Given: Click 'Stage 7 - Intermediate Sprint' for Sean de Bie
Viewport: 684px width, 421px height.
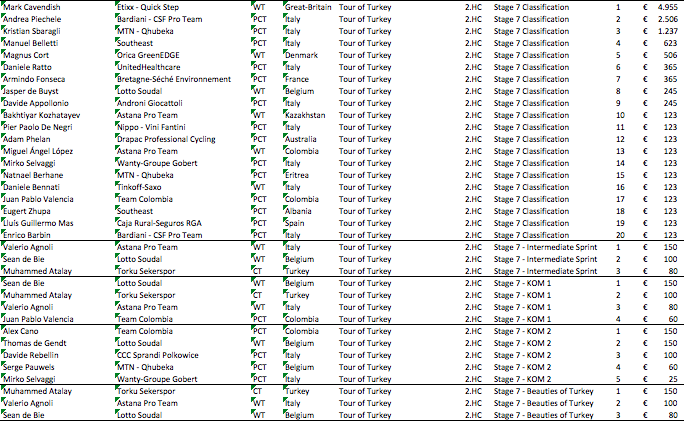Looking at the screenshot, I should [545, 259].
